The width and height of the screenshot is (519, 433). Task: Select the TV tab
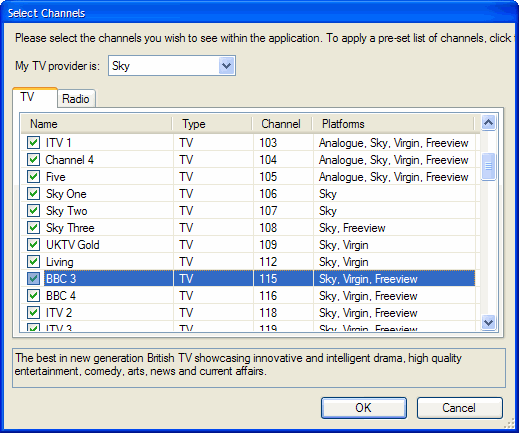pos(35,97)
